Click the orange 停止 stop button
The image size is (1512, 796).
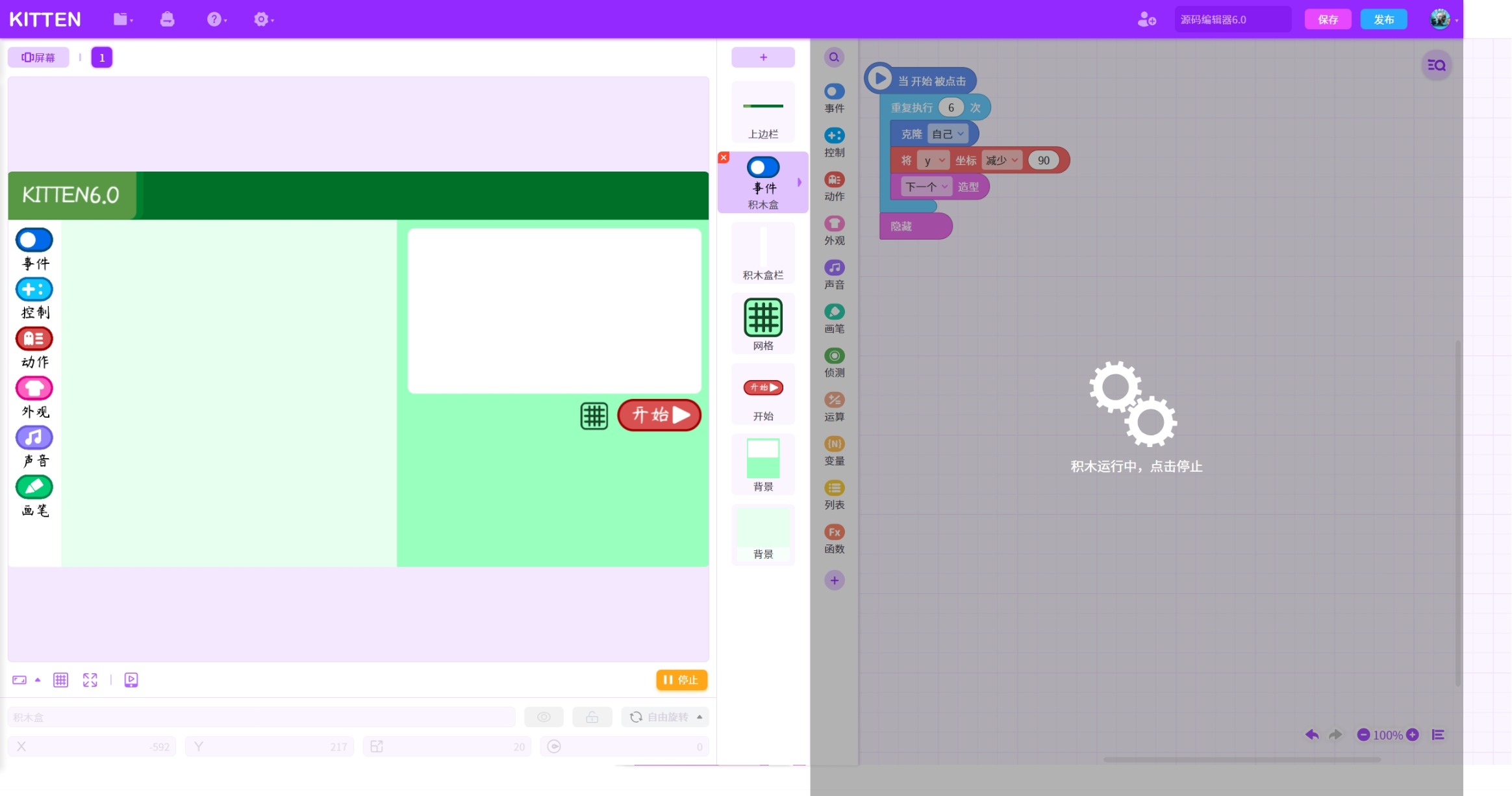pos(681,680)
